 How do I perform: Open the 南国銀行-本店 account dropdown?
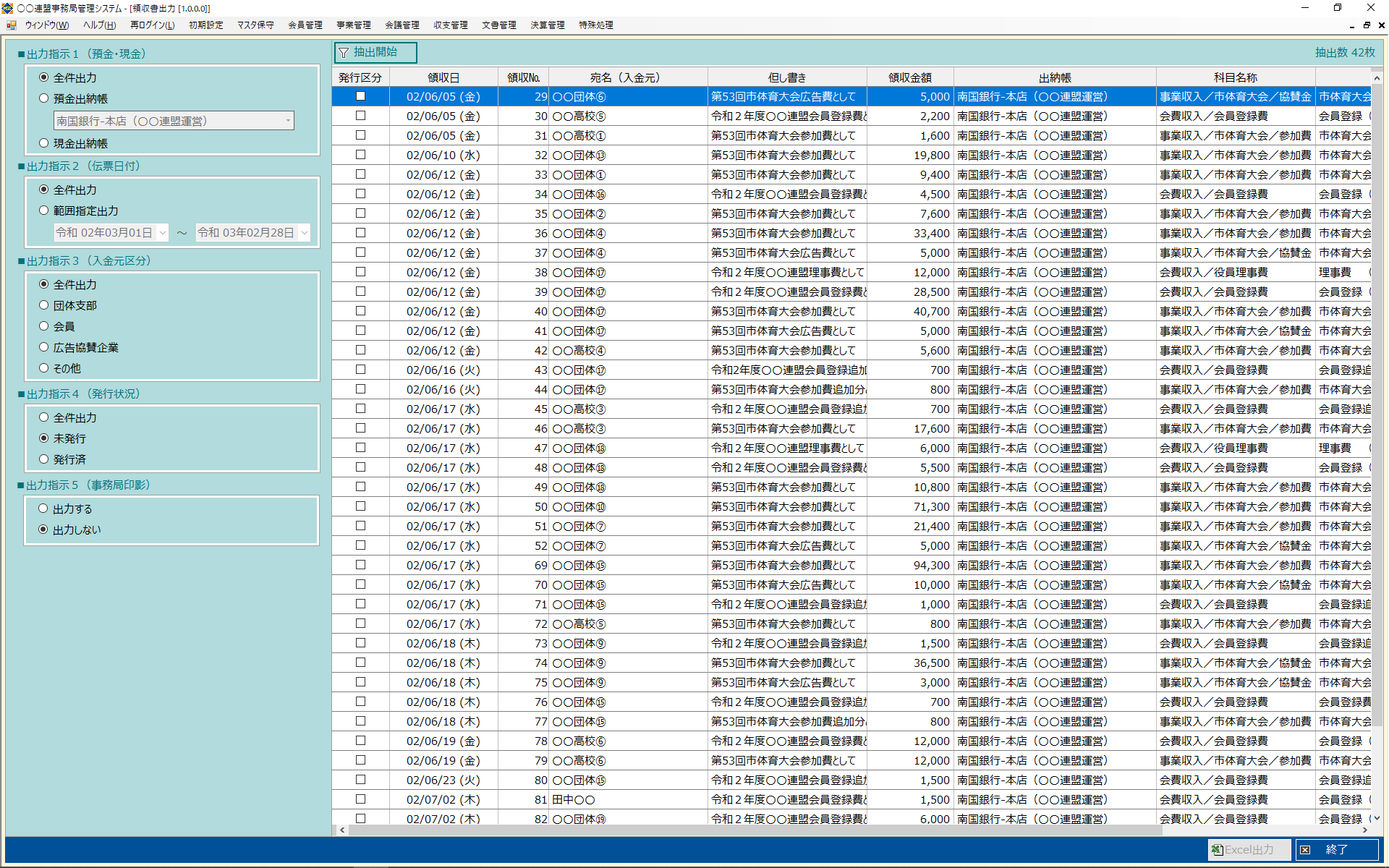click(288, 121)
